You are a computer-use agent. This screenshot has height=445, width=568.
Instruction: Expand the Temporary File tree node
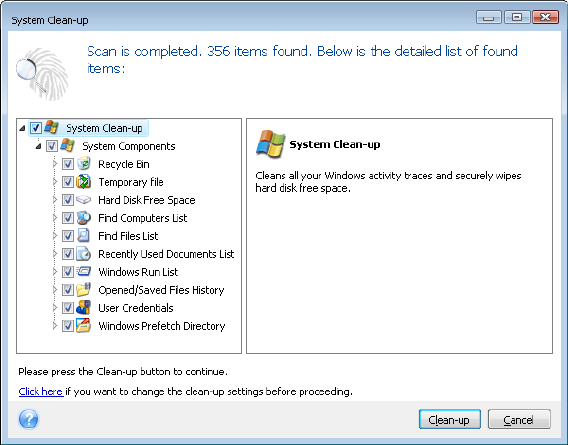tap(55, 182)
